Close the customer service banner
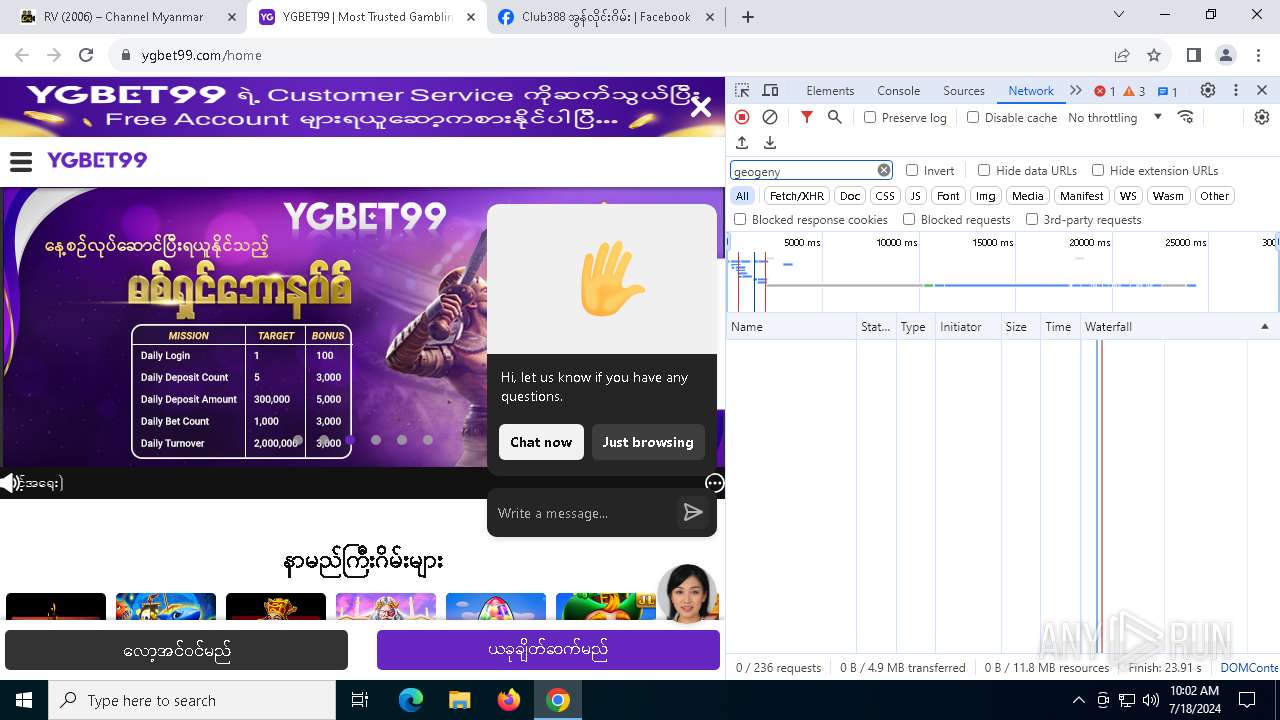 [701, 107]
